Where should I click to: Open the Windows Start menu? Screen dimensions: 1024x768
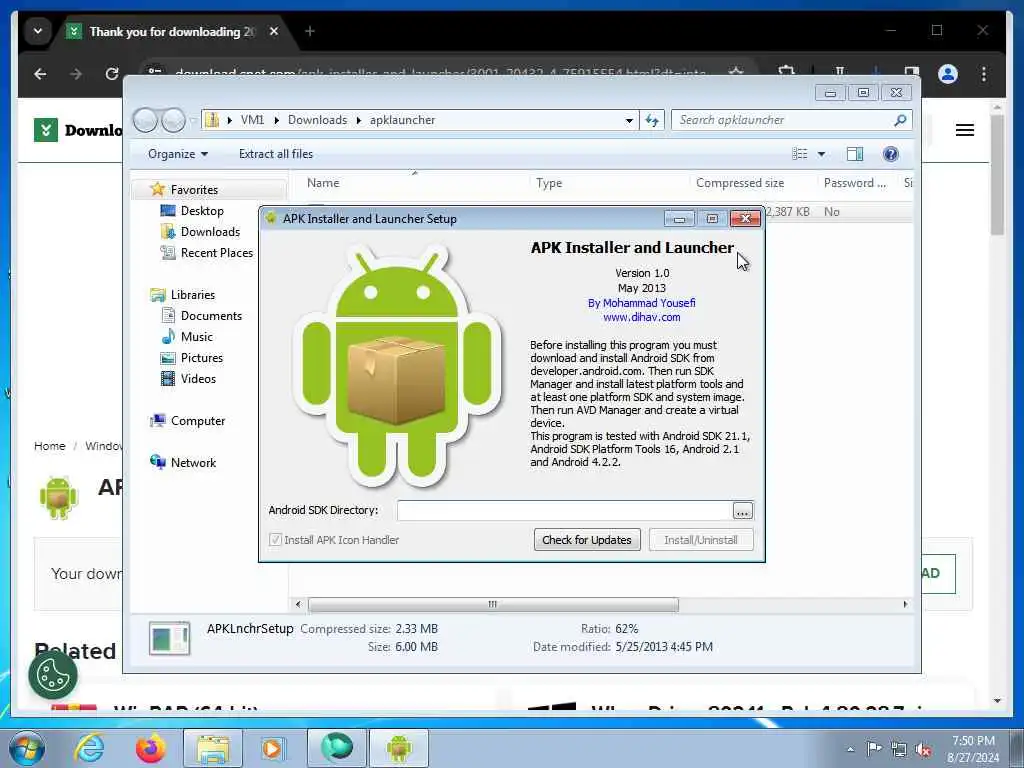(x=26, y=748)
